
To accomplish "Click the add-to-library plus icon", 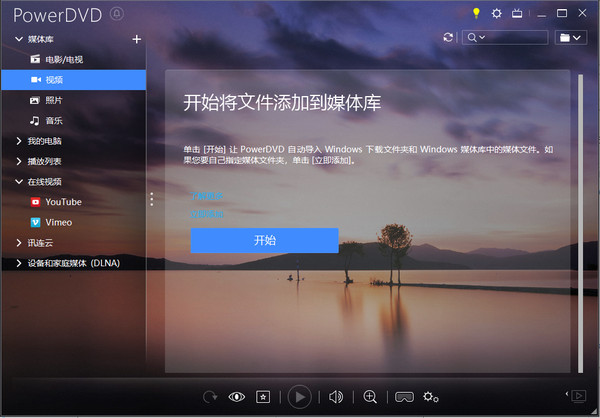I will (137, 39).
